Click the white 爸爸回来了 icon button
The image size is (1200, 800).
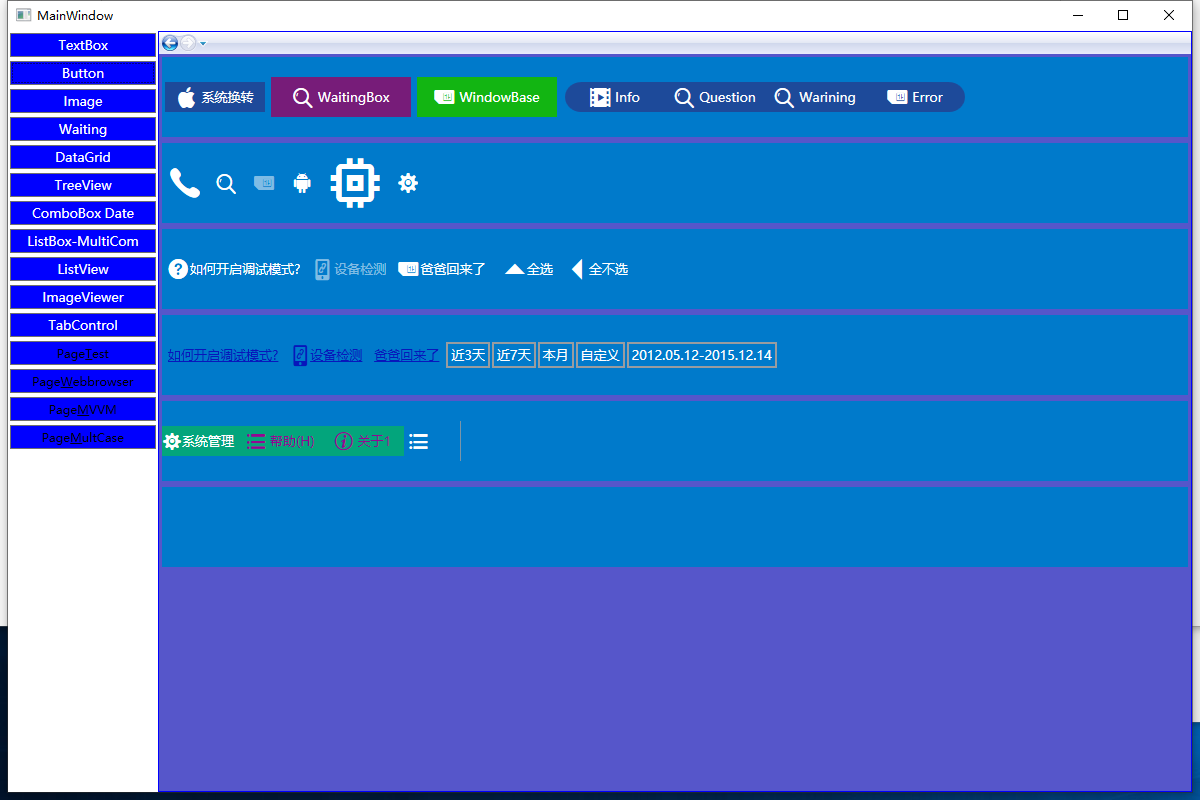(x=442, y=269)
